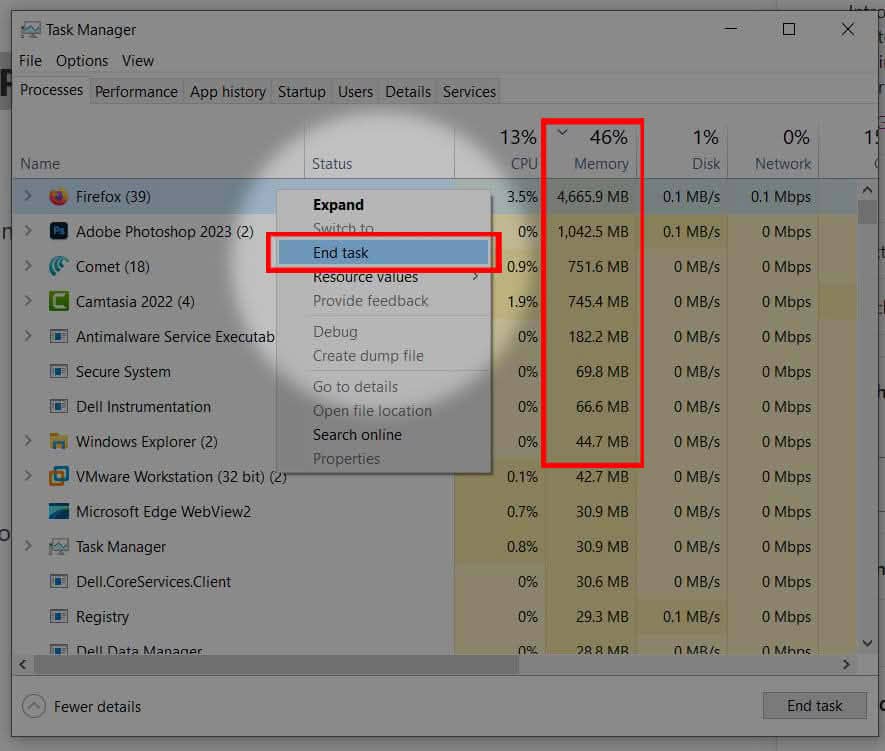The image size is (885, 751).
Task: Click the vertical scrollbar down arrow
Action: click(x=867, y=643)
